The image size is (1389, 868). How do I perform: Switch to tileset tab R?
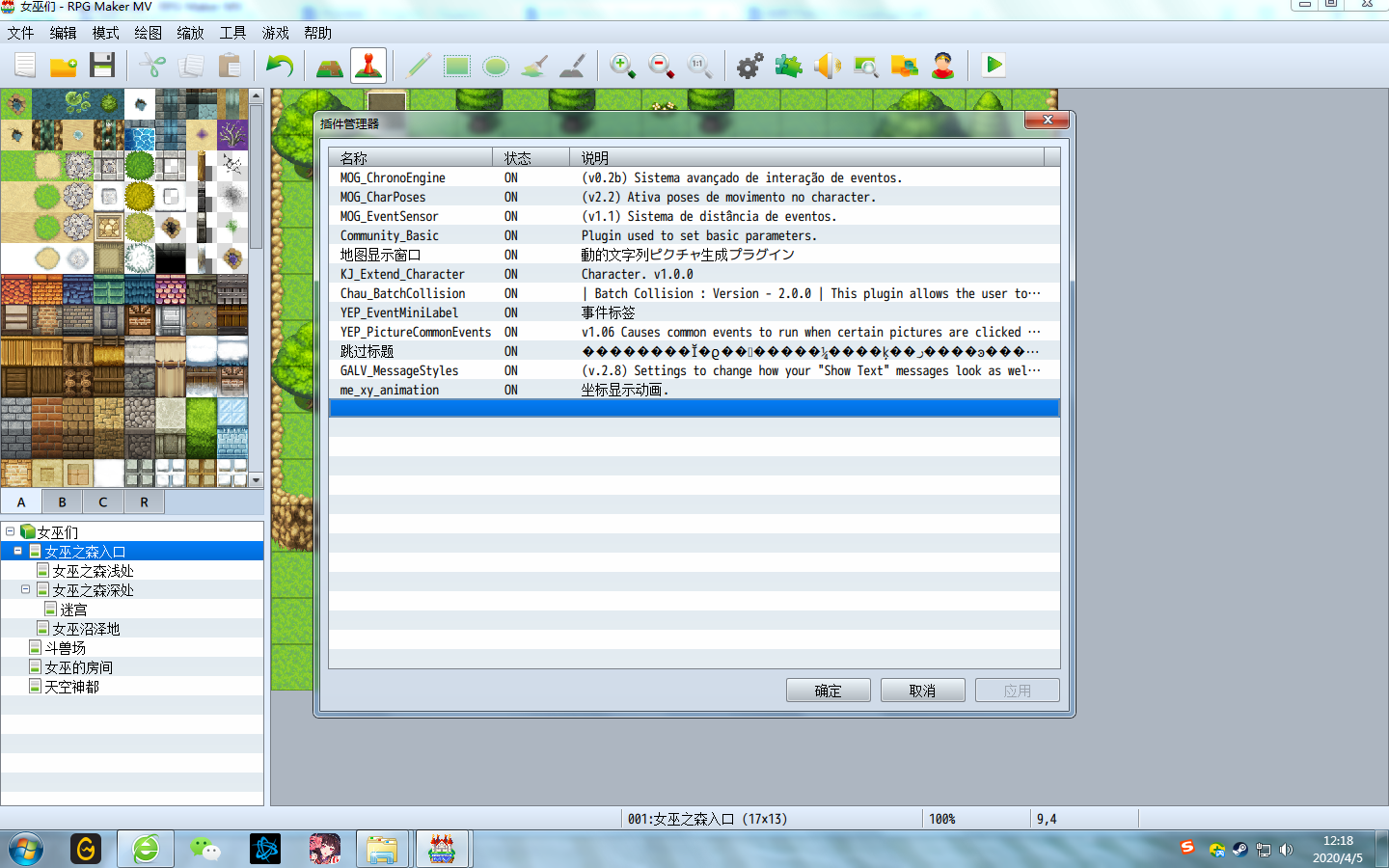(x=144, y=502)
